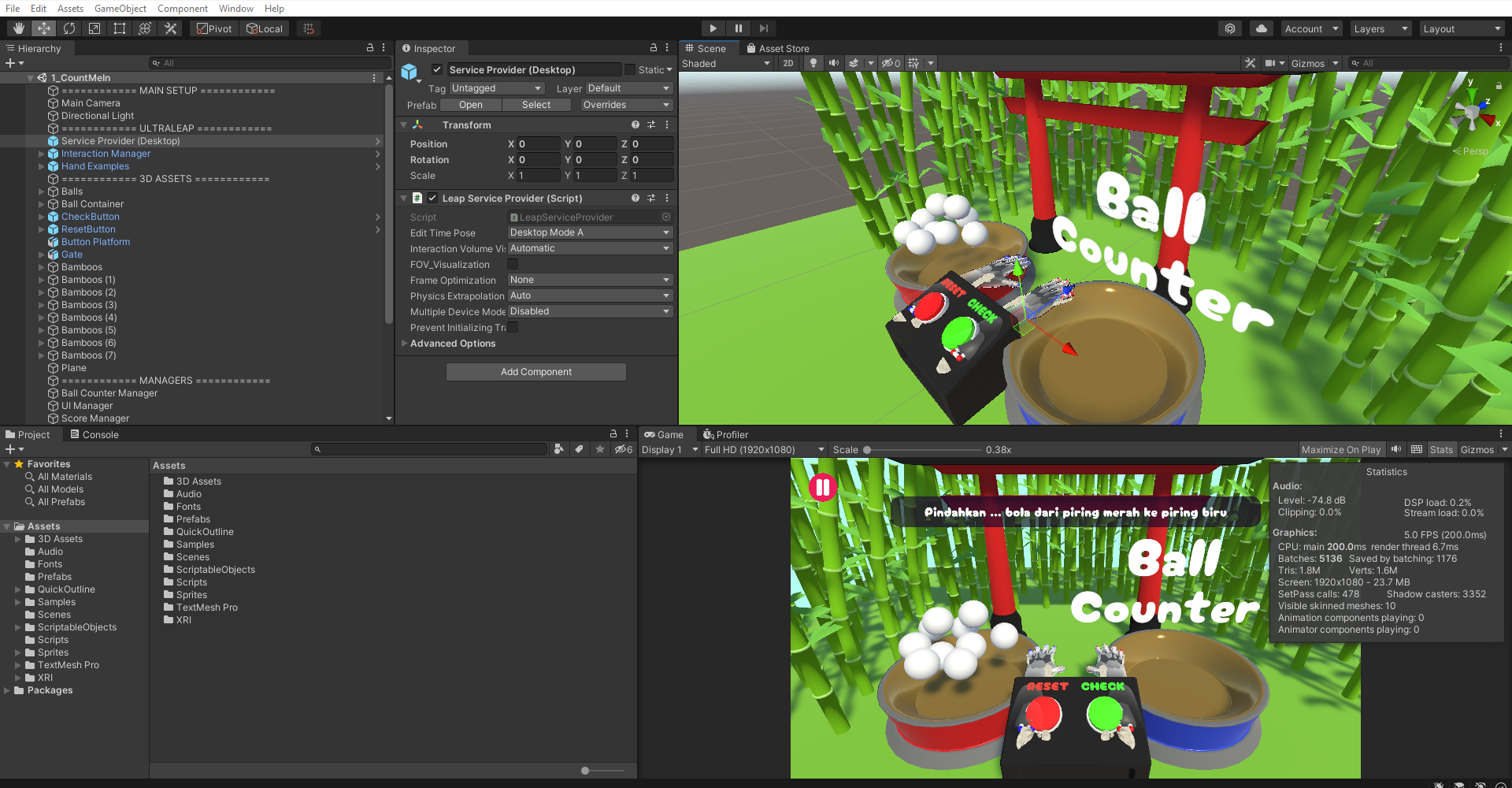
Task: Open cloud services icon
Action: [1262, 28]
